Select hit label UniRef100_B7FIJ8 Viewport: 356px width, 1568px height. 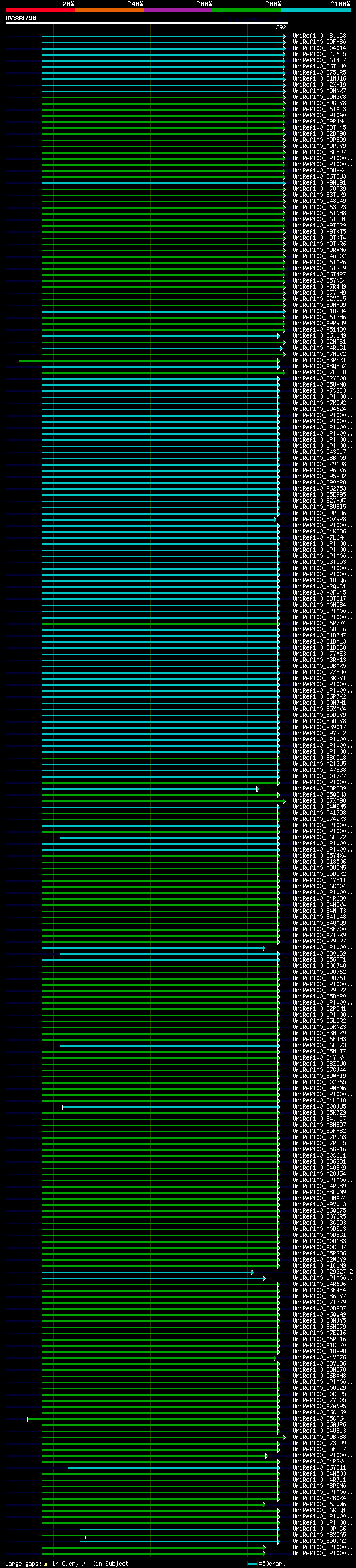click(319, 373)
